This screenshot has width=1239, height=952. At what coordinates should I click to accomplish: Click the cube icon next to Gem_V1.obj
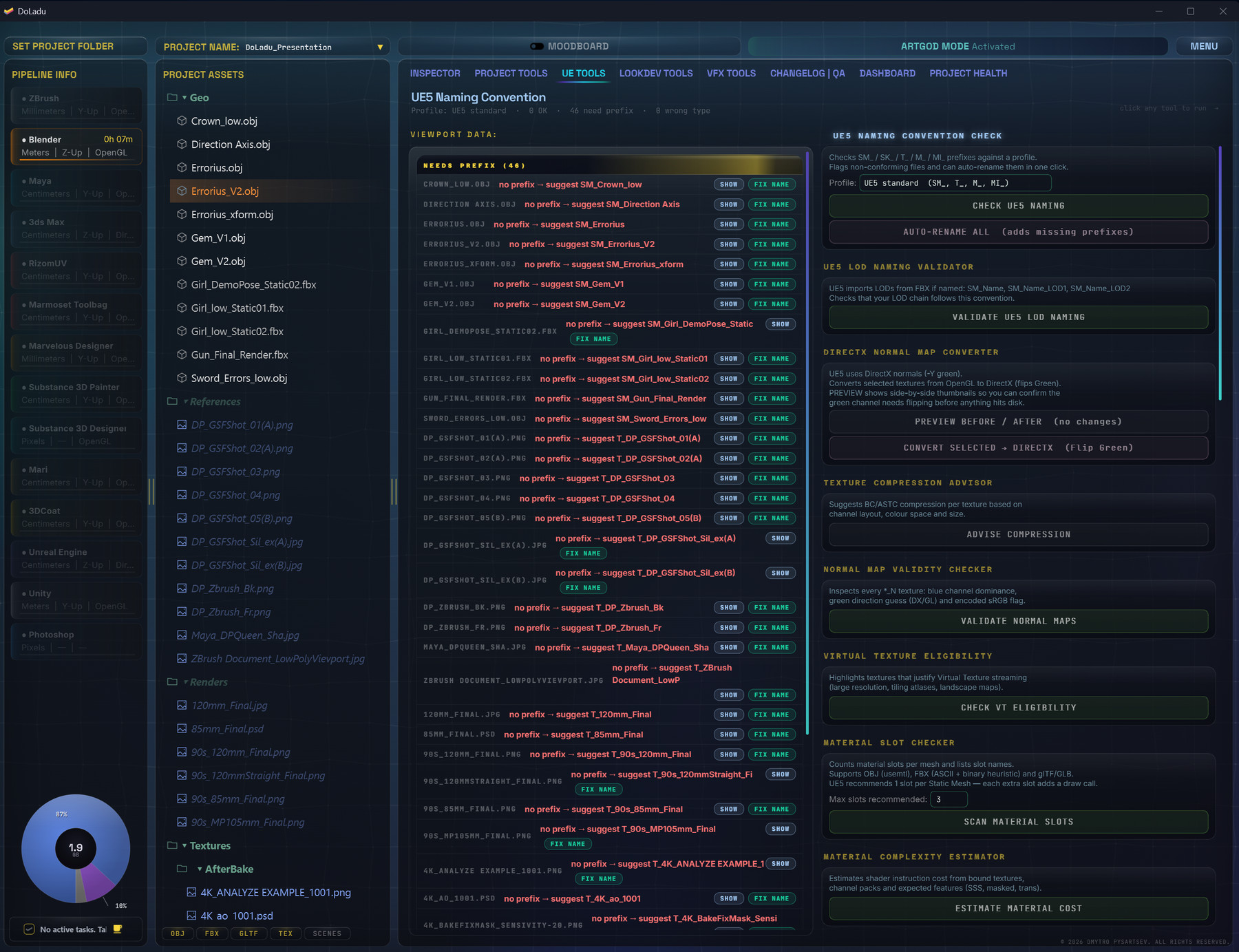click(x=182, y=237)
